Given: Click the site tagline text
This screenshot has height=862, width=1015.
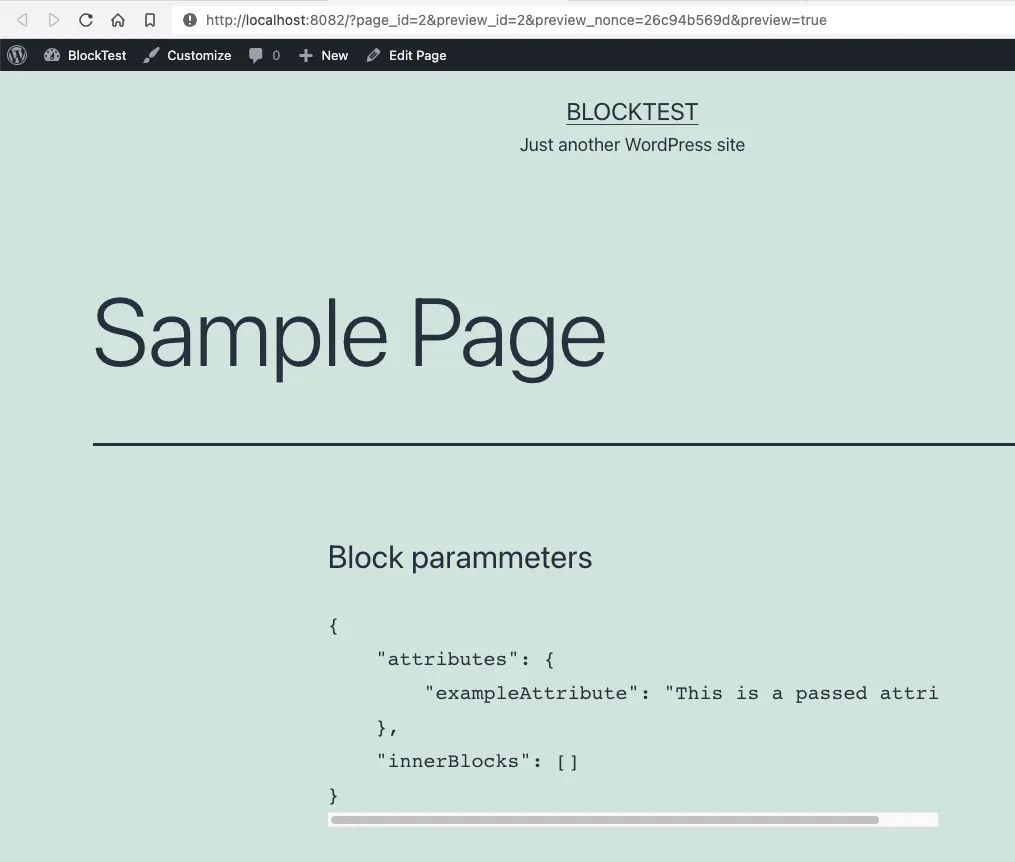Looking at the screenshot, I should point(632,145).
